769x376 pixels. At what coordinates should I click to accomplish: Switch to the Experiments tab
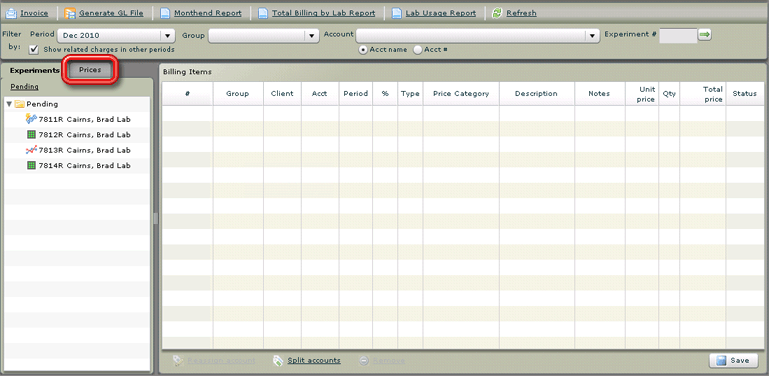(x=35, y=70)
